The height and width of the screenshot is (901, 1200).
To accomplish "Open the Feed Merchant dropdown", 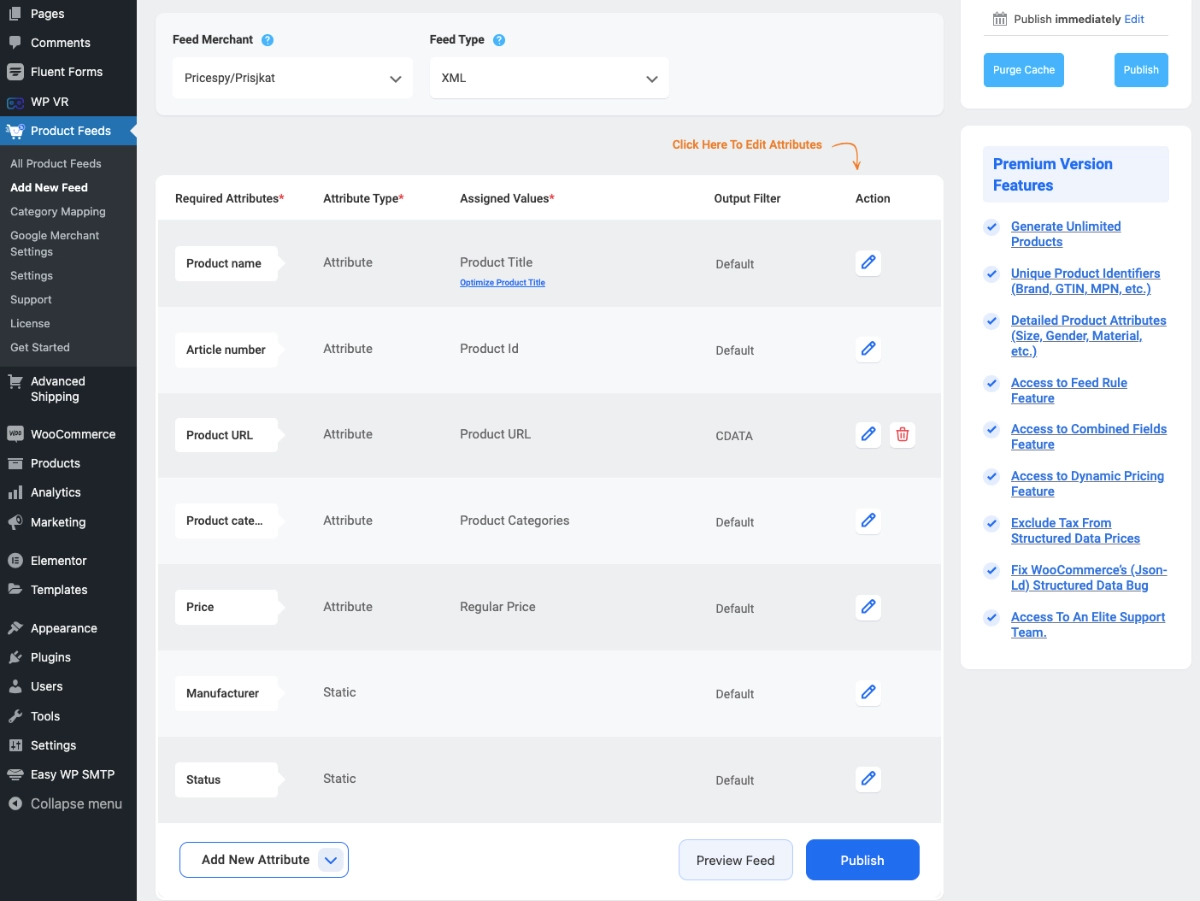I will tap(292, 78).
